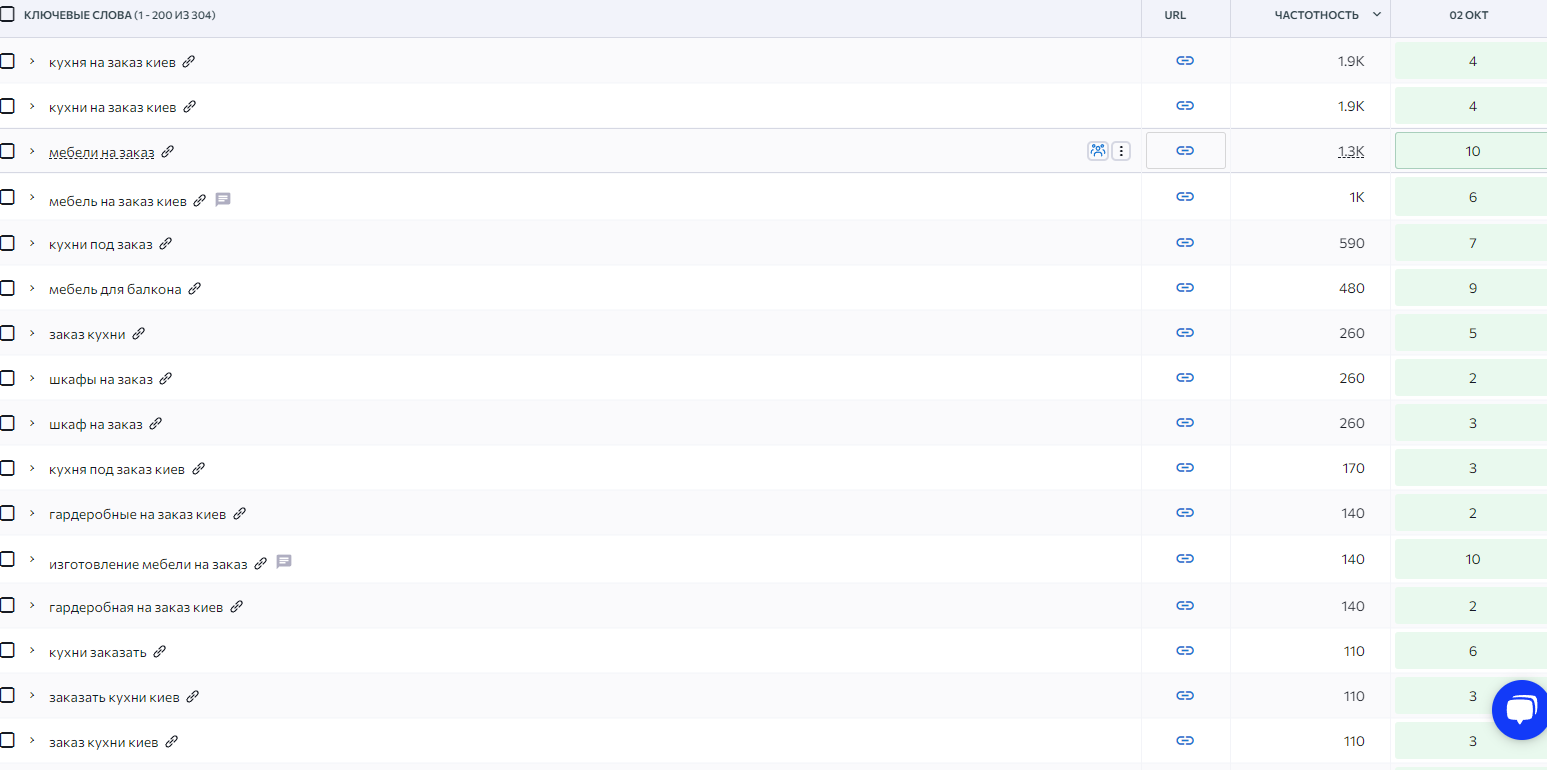Tick checkbox for гардеробные на заказ киев
Screen dimensions: 1547x770
[x=8, y=513]
